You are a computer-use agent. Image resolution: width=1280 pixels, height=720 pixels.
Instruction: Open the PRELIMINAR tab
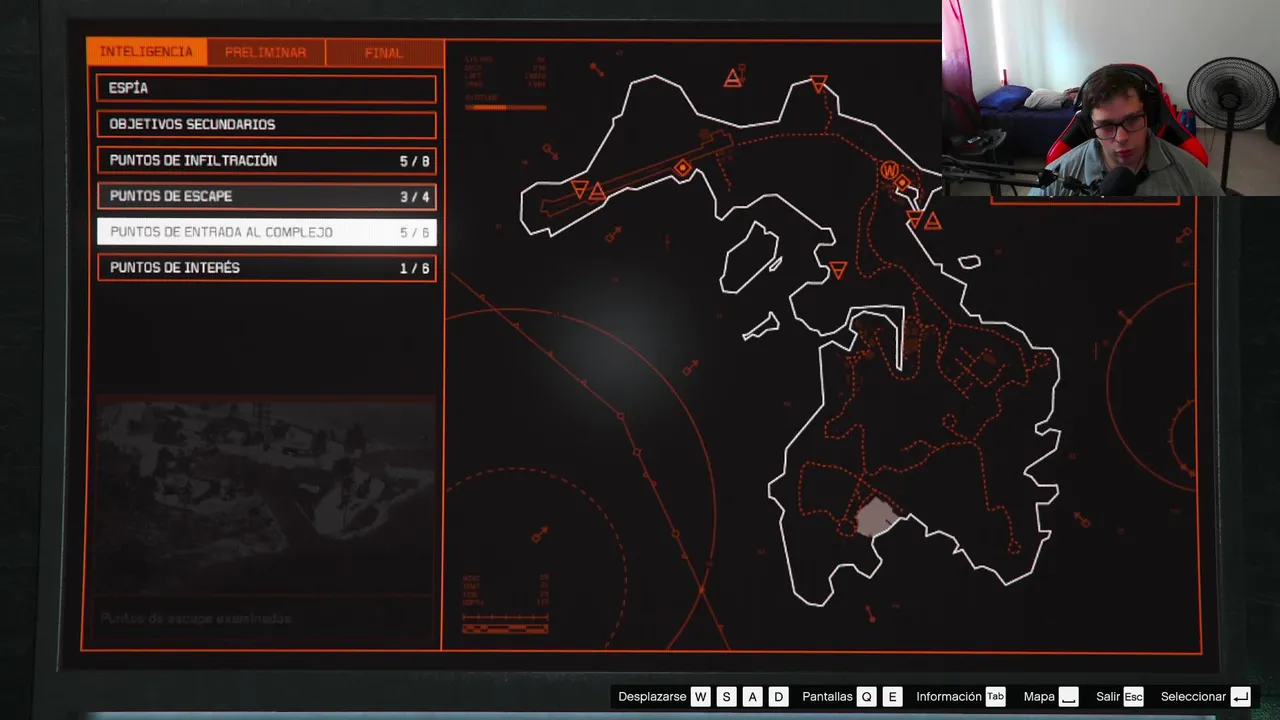click(x=266, y=53)
